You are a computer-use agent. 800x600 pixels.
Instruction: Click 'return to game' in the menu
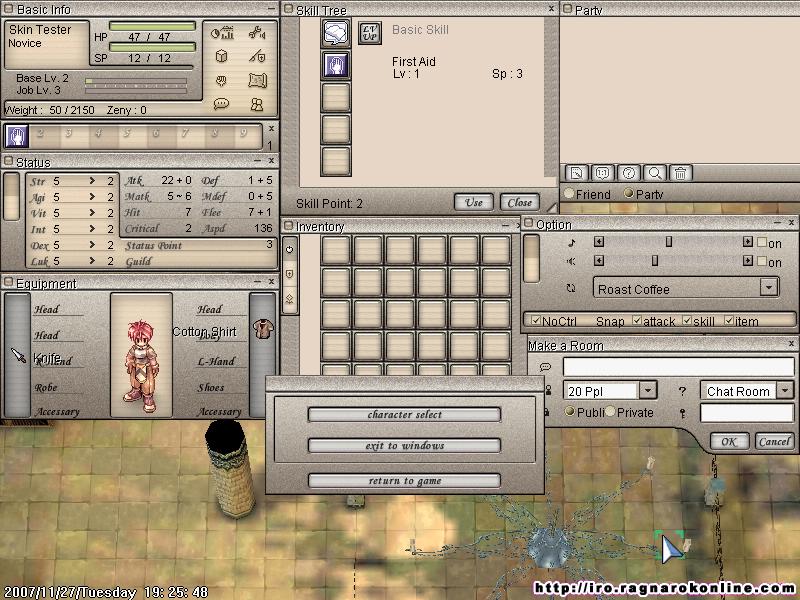(405, 481)
